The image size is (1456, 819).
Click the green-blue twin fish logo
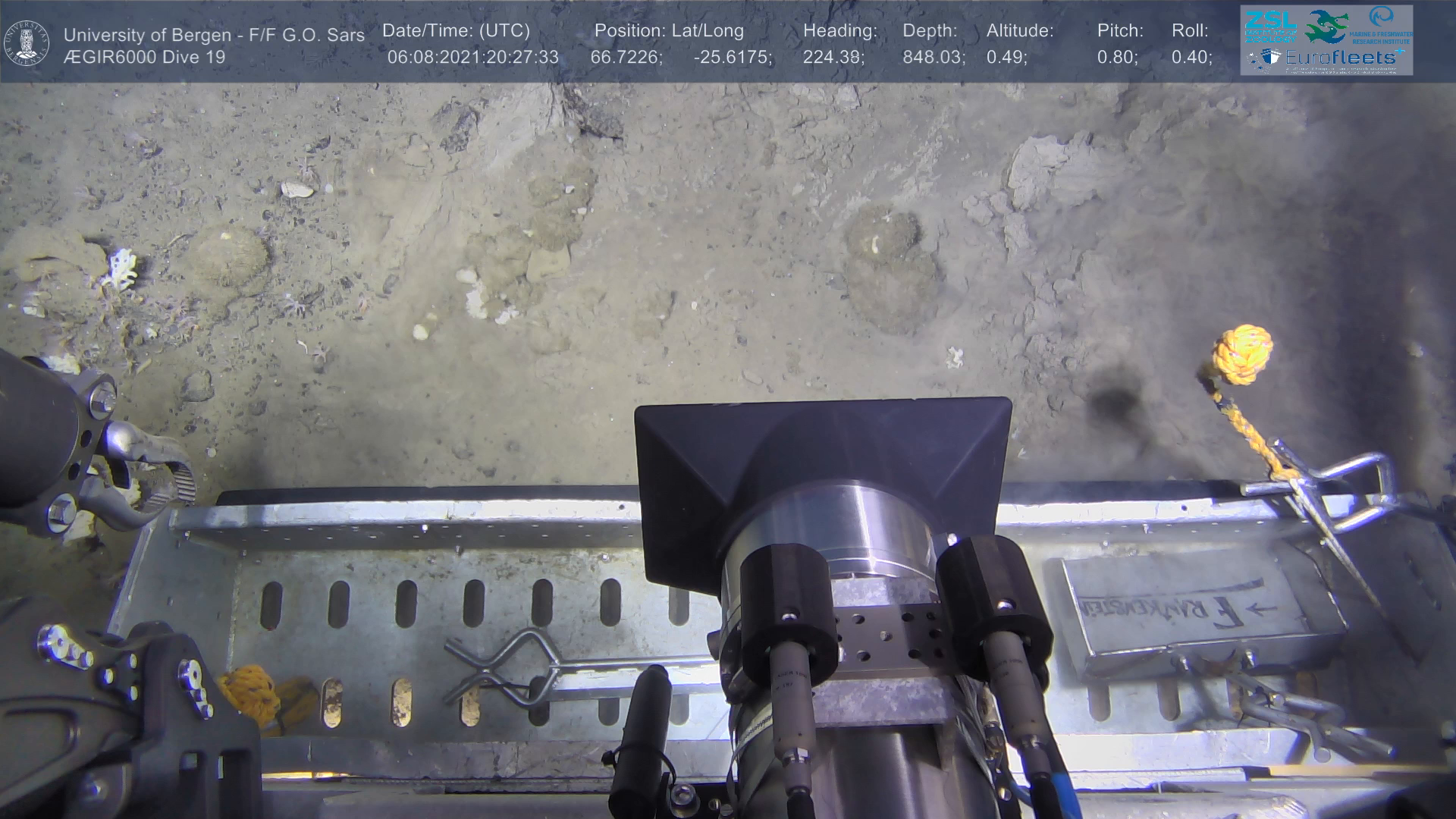(x=1326, y=26)
